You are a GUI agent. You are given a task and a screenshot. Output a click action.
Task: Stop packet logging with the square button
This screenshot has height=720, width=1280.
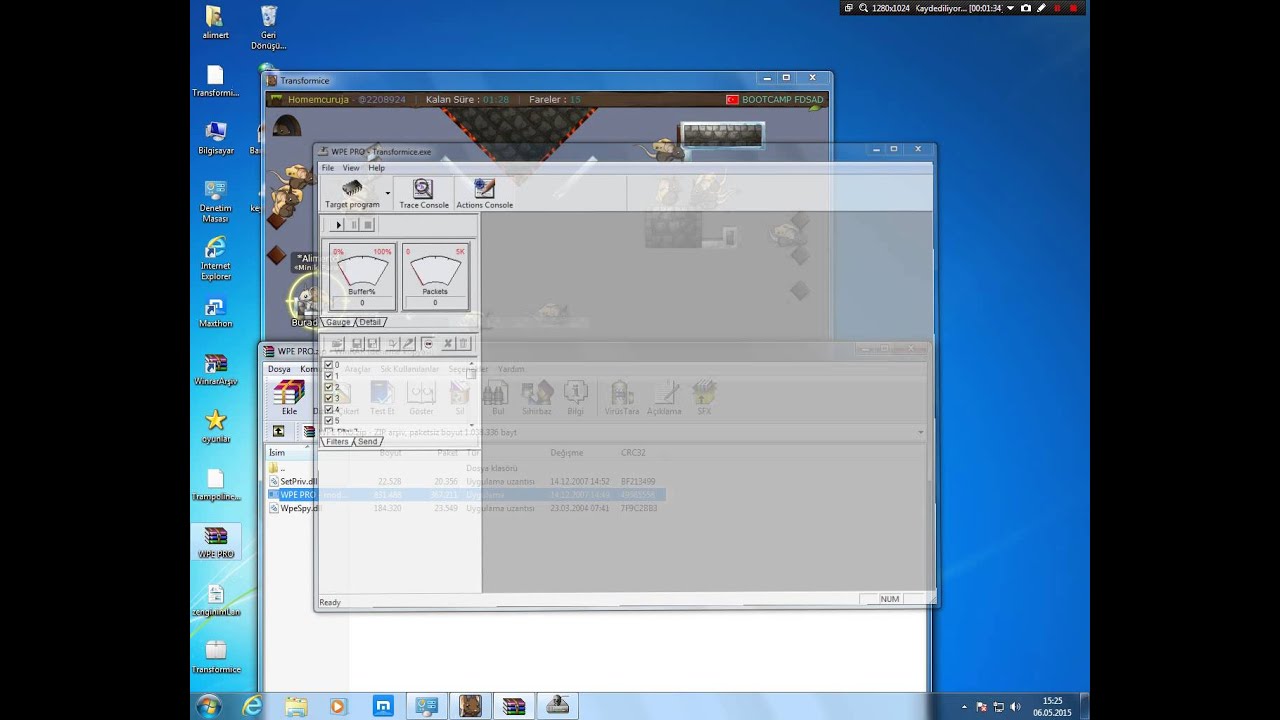tap(368, 225)
